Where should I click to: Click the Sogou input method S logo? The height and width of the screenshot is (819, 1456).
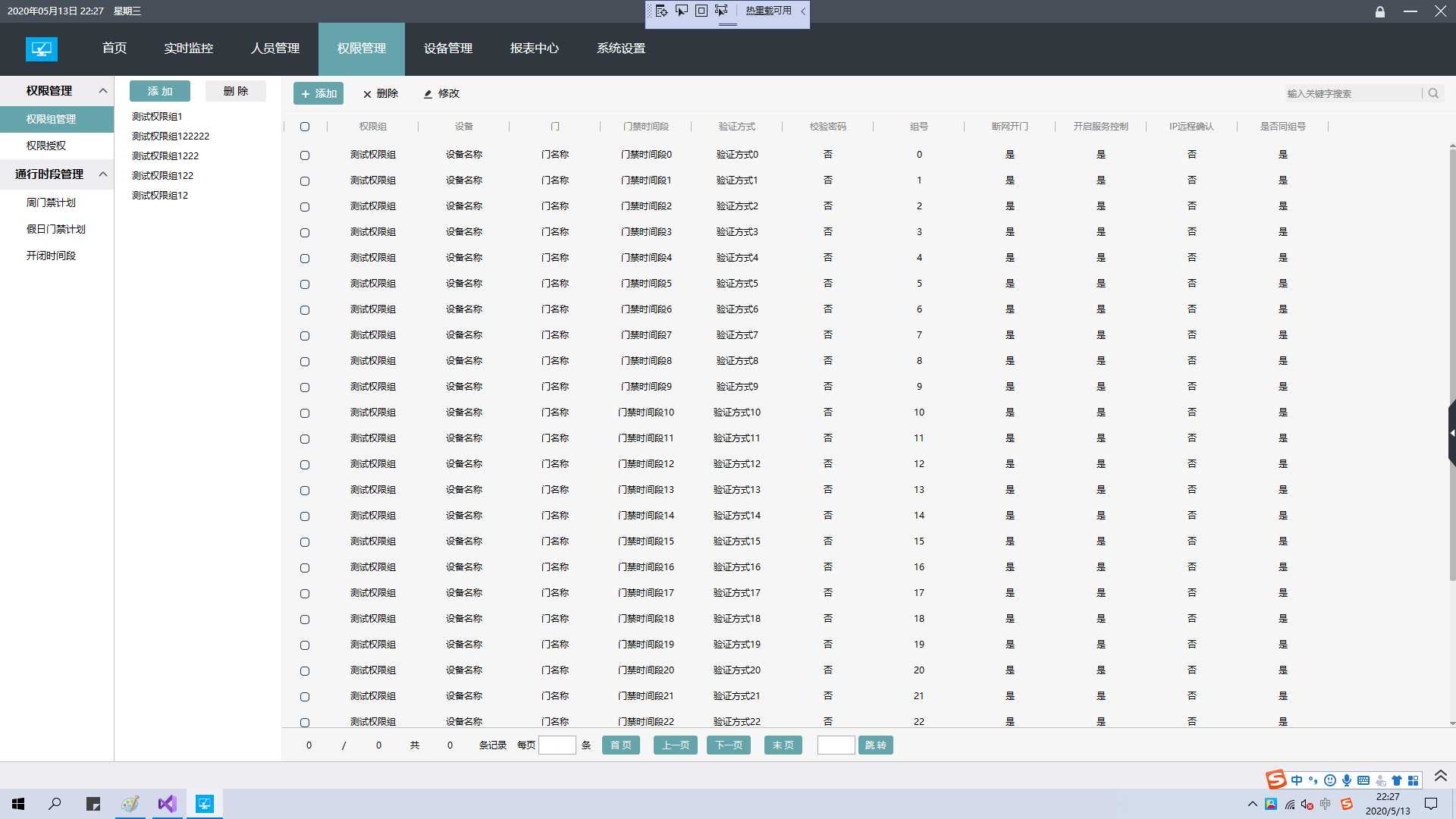[1276, 779]
